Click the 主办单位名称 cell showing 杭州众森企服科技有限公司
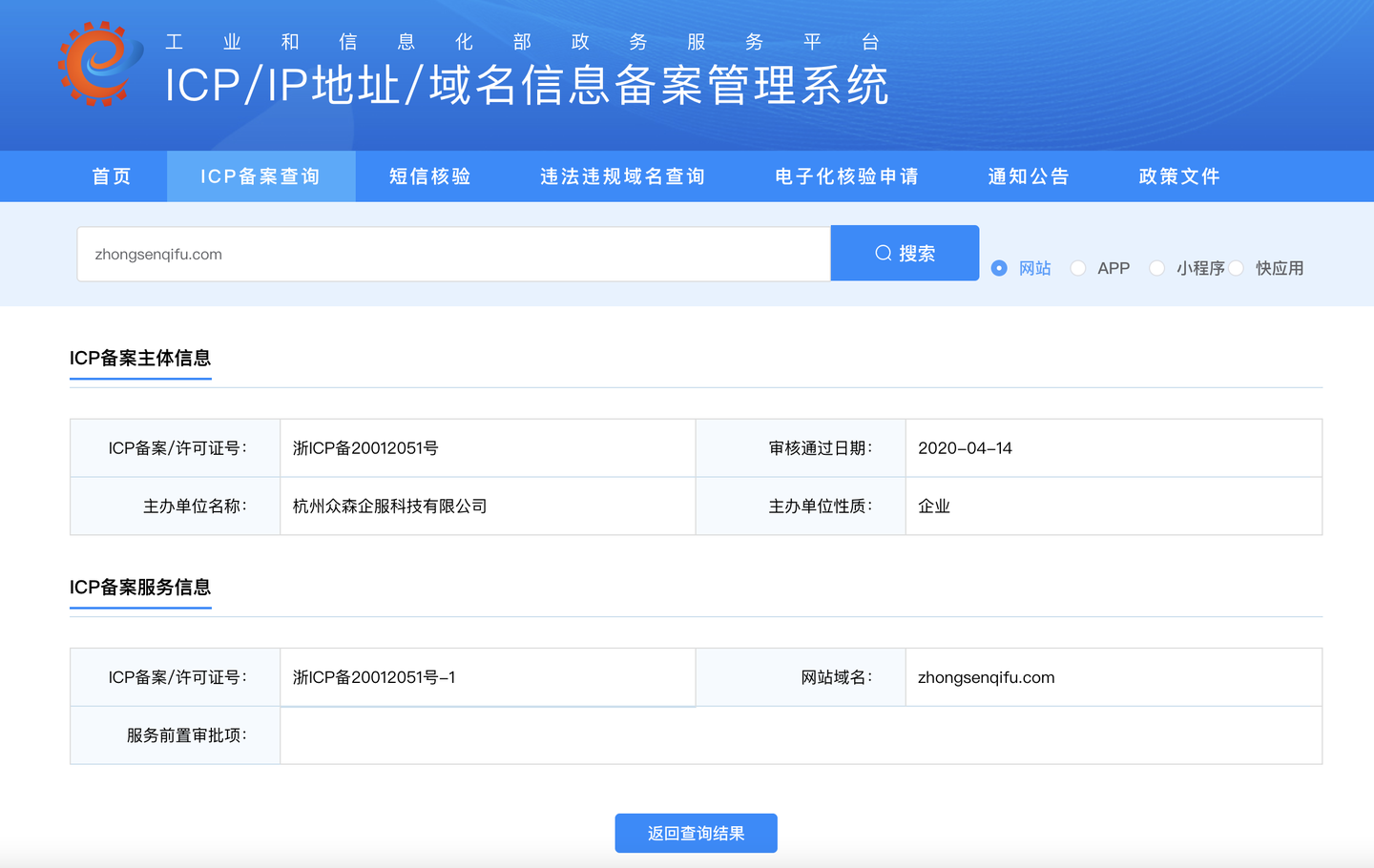The width and height of the screenshot is (1374, 868). [389, 506]
